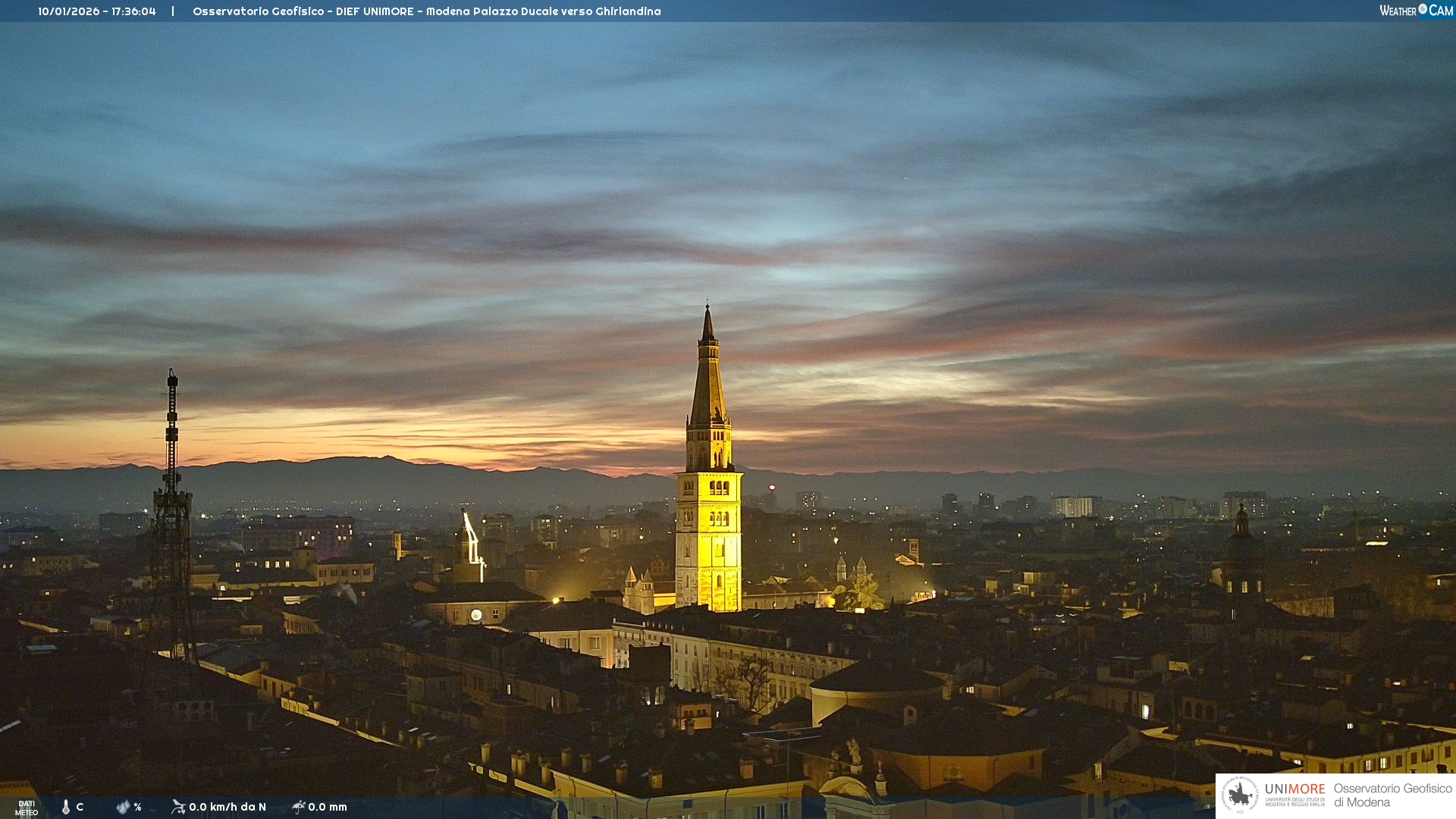Image resolution: width=1456 pixels, height=819 pixels.
Task: Click the Weather text in top-right logo
Action: pyautogui.click(x=1398, y=11)
